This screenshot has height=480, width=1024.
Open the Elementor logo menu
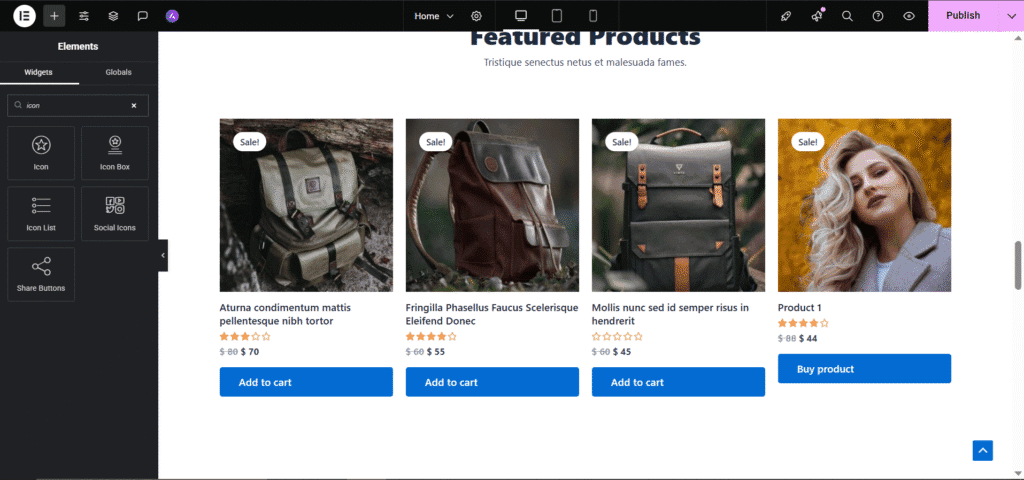tap(24, 16)
